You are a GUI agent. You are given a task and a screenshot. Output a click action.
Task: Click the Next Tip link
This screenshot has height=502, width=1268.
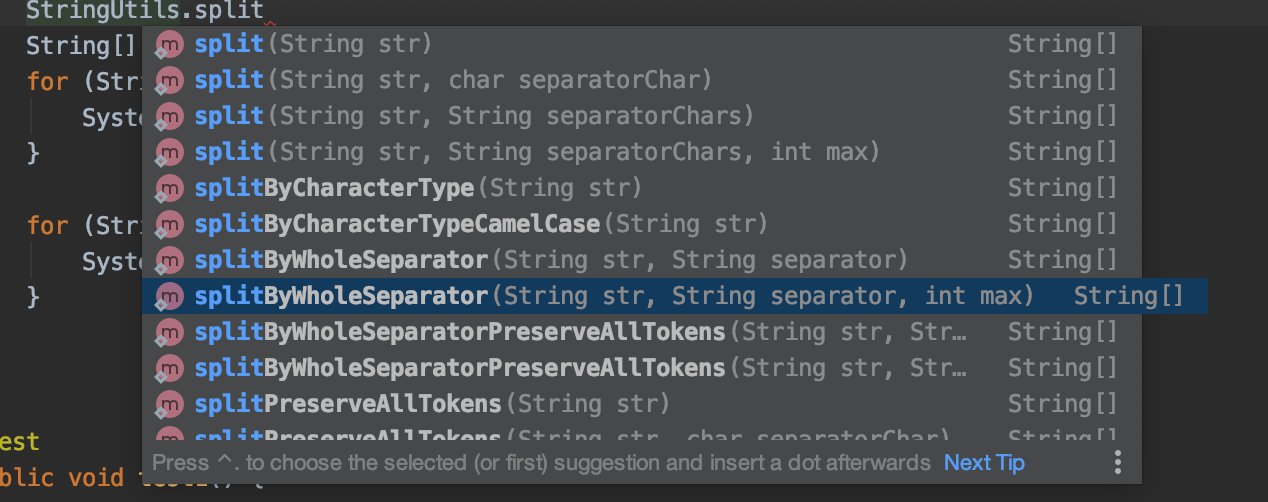pyautogui.click(x=984, y=462)
